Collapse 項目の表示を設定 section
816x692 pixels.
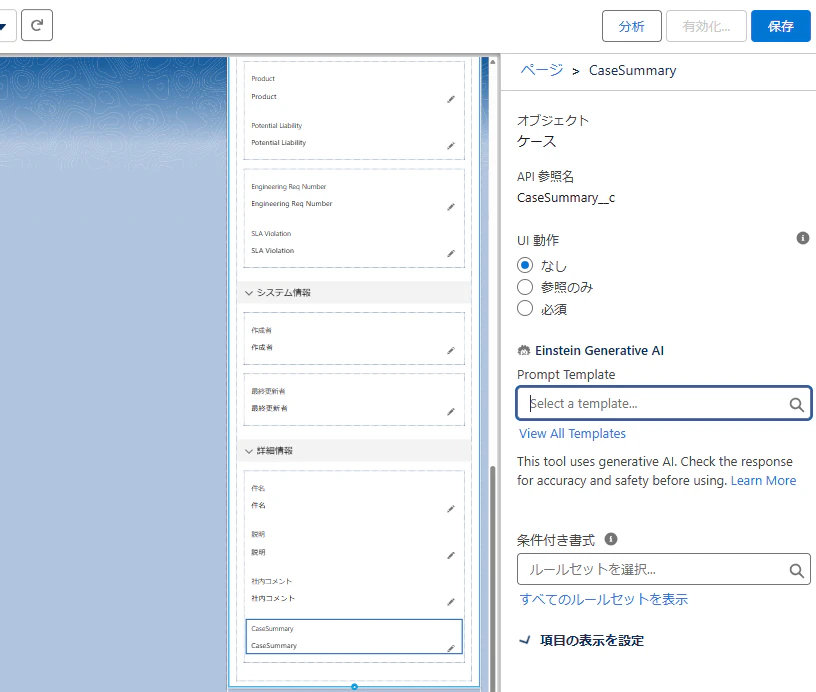click(525, 640)
